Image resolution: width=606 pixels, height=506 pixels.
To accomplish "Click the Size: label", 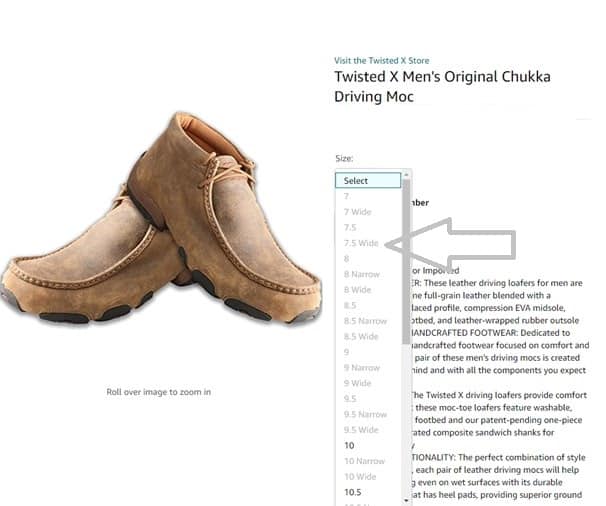I will pos(344,158).
